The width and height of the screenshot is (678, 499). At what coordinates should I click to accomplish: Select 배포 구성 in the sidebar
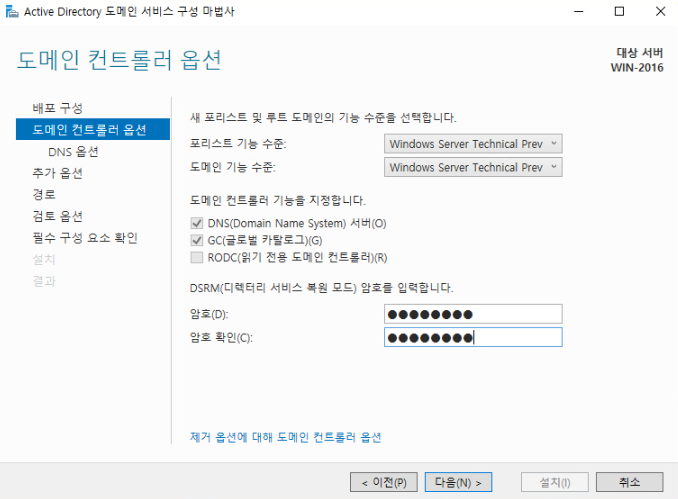(58, 108)
